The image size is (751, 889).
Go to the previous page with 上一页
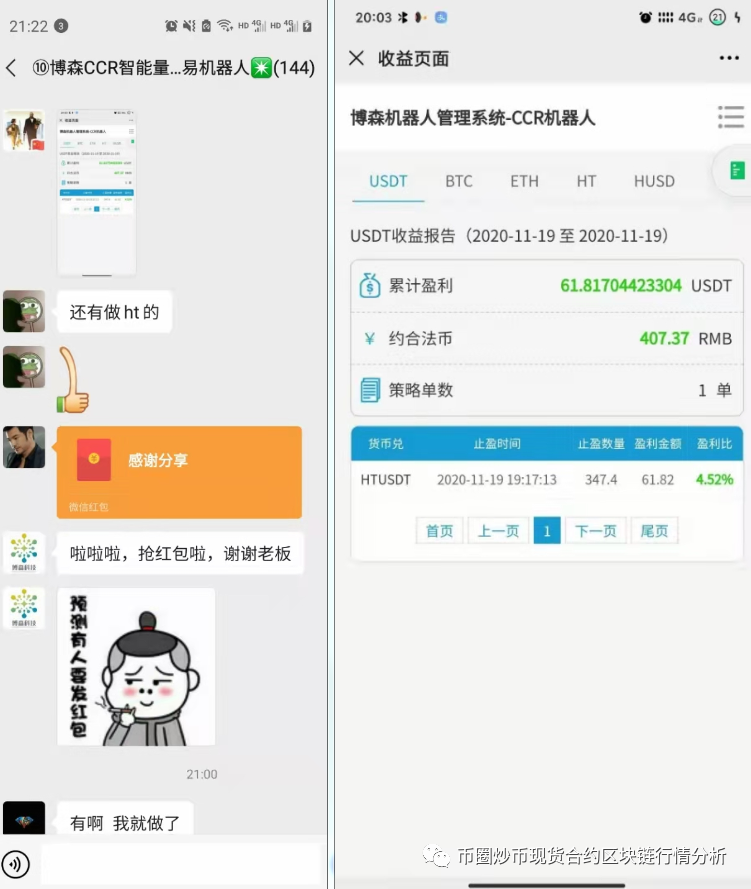tap(498, 531)
